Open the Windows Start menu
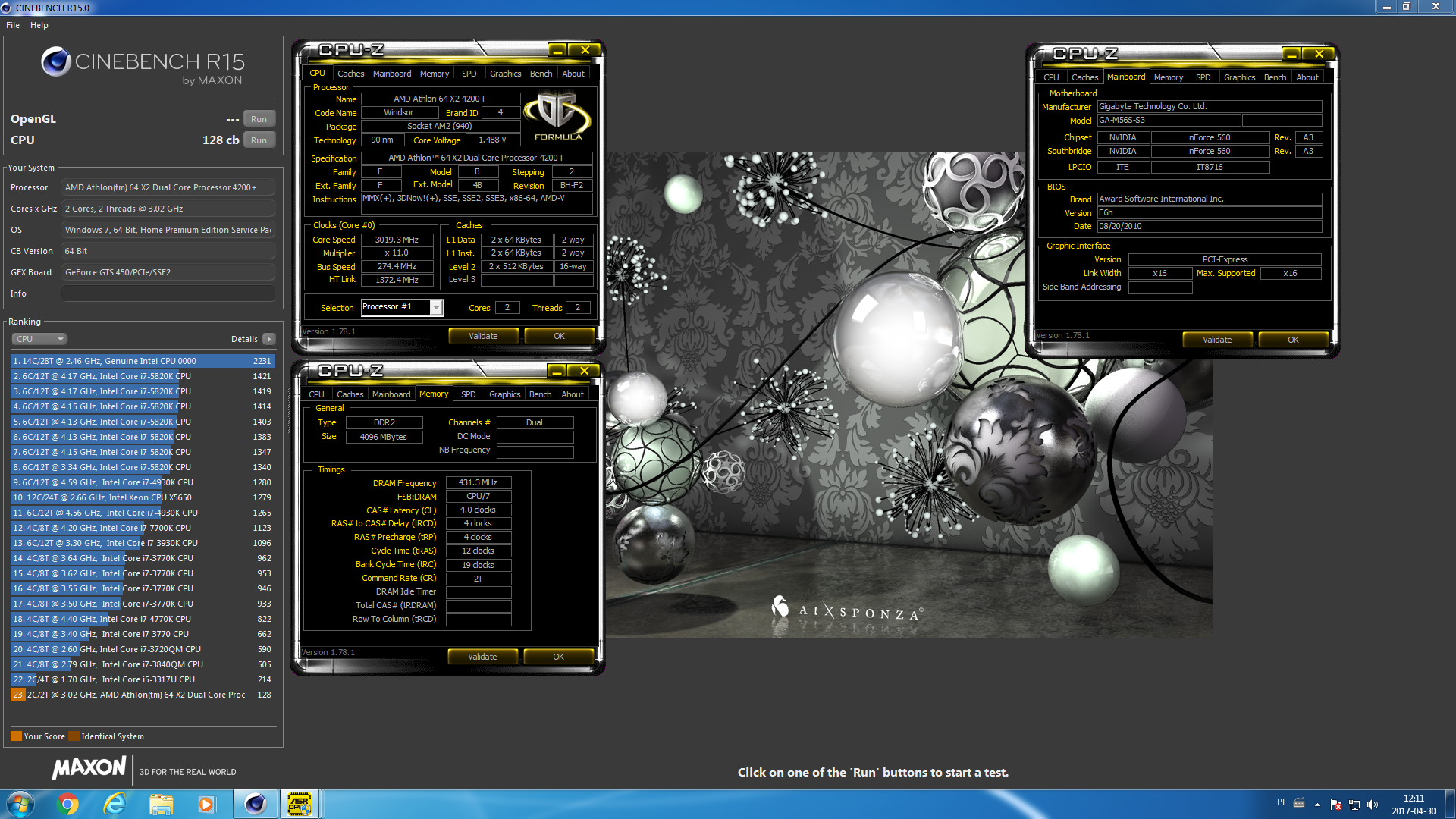 click(20, 804)
